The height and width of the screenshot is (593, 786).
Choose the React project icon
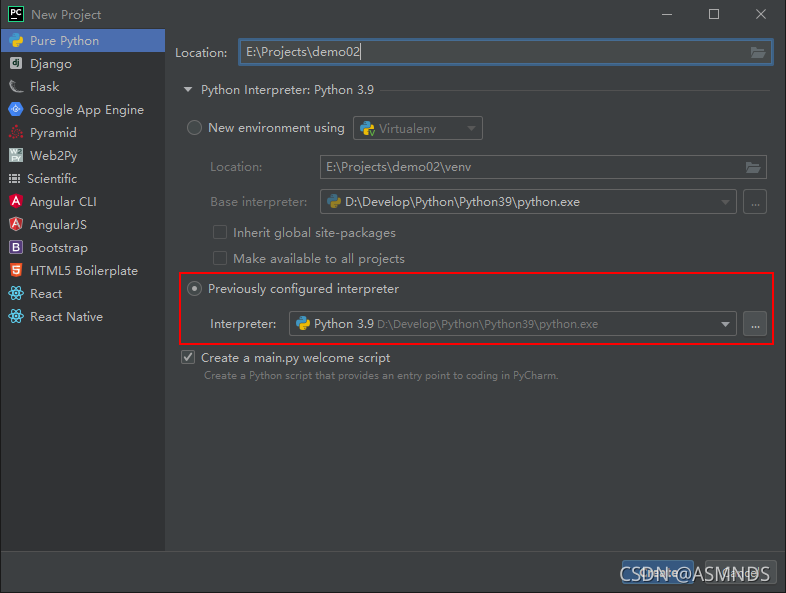[x=16, y=293]
